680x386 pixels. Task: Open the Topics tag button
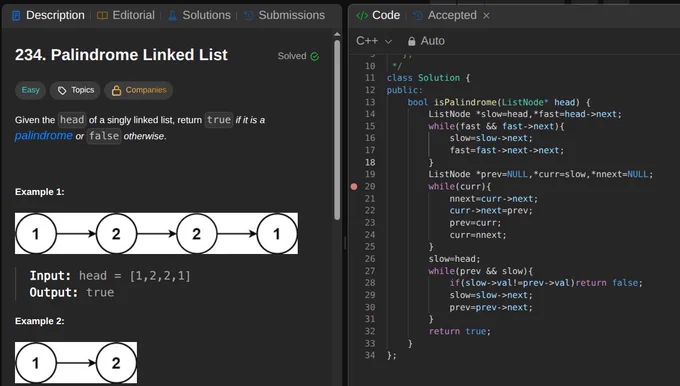(x=75, y=90)
